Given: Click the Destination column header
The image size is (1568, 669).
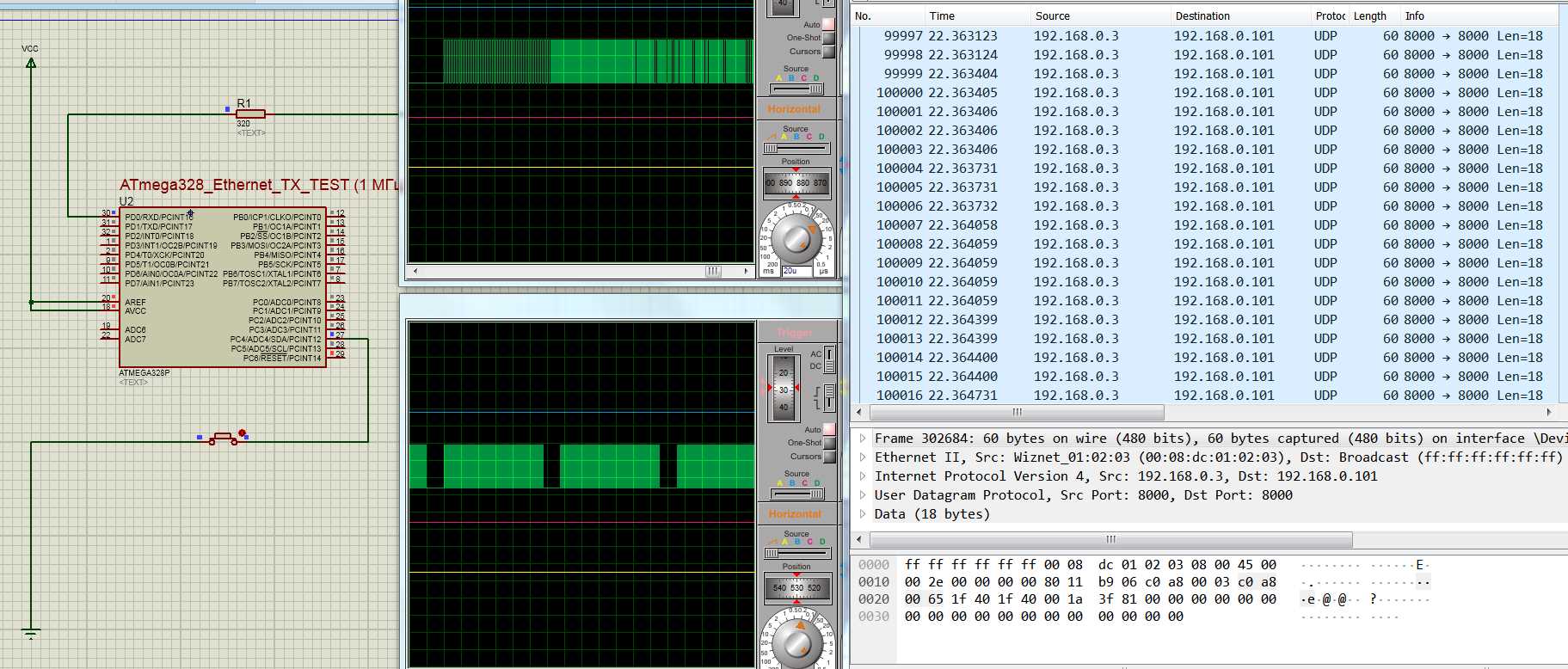Looking at the screenshot, I should [x=1202, y=15].
